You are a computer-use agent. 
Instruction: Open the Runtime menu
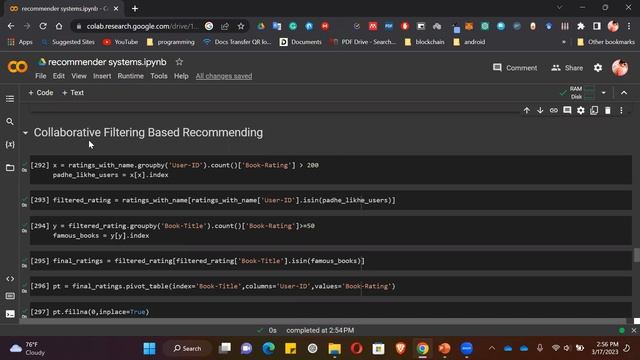[131, 76]
